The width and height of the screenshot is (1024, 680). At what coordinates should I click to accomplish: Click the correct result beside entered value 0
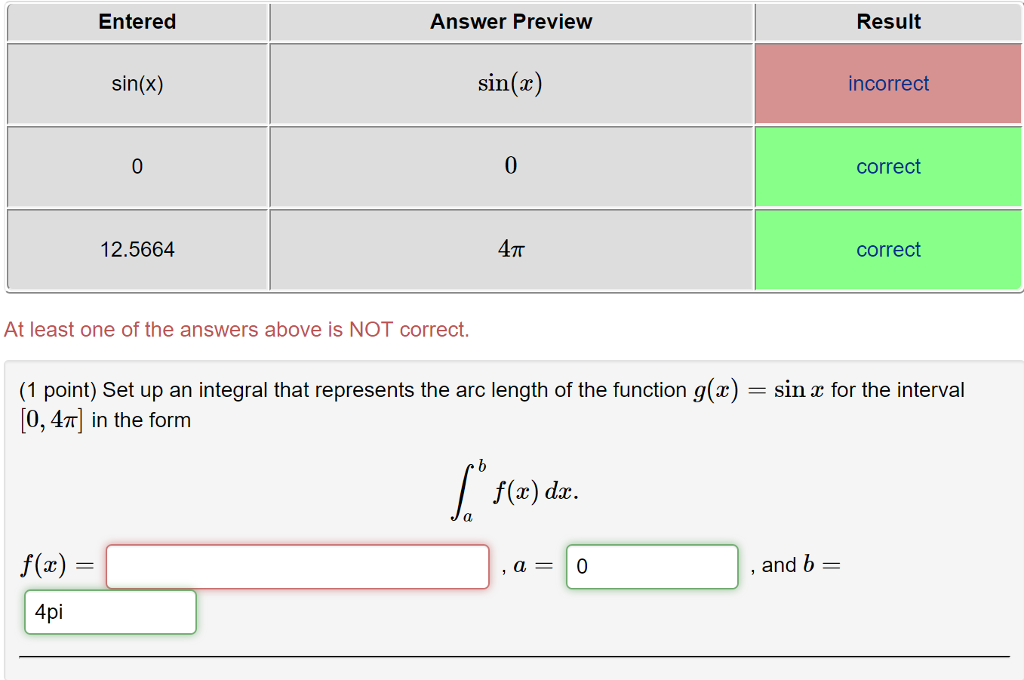888,166
